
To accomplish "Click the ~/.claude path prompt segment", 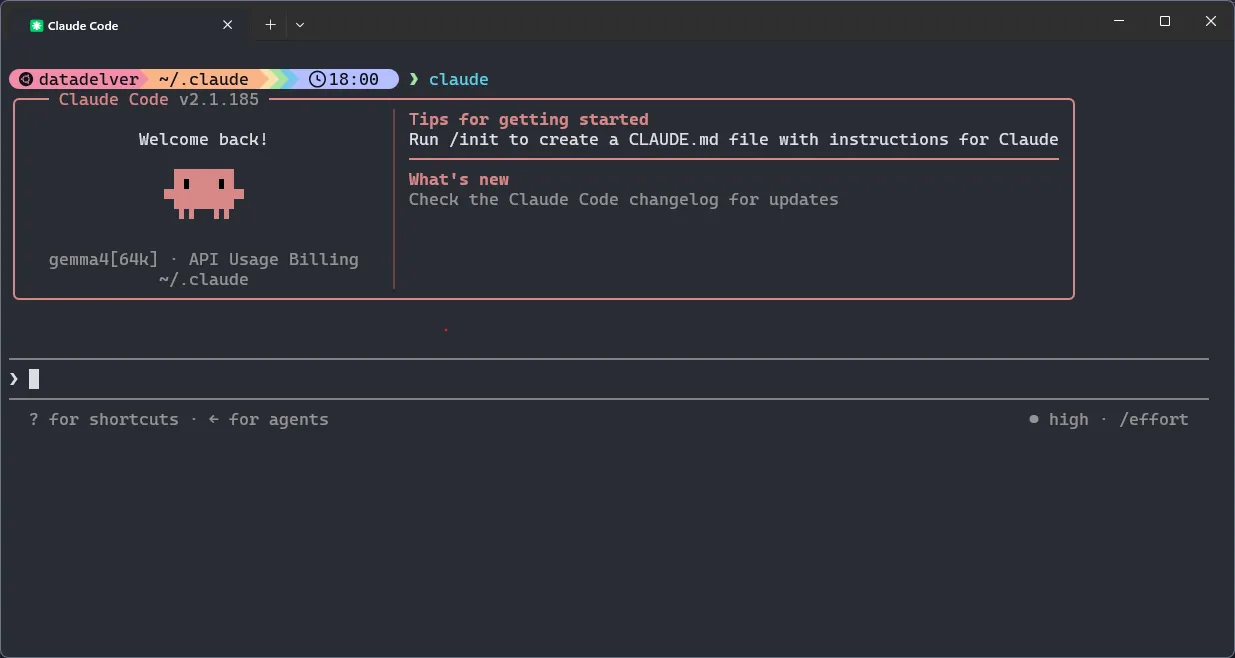I will [204, 79].
